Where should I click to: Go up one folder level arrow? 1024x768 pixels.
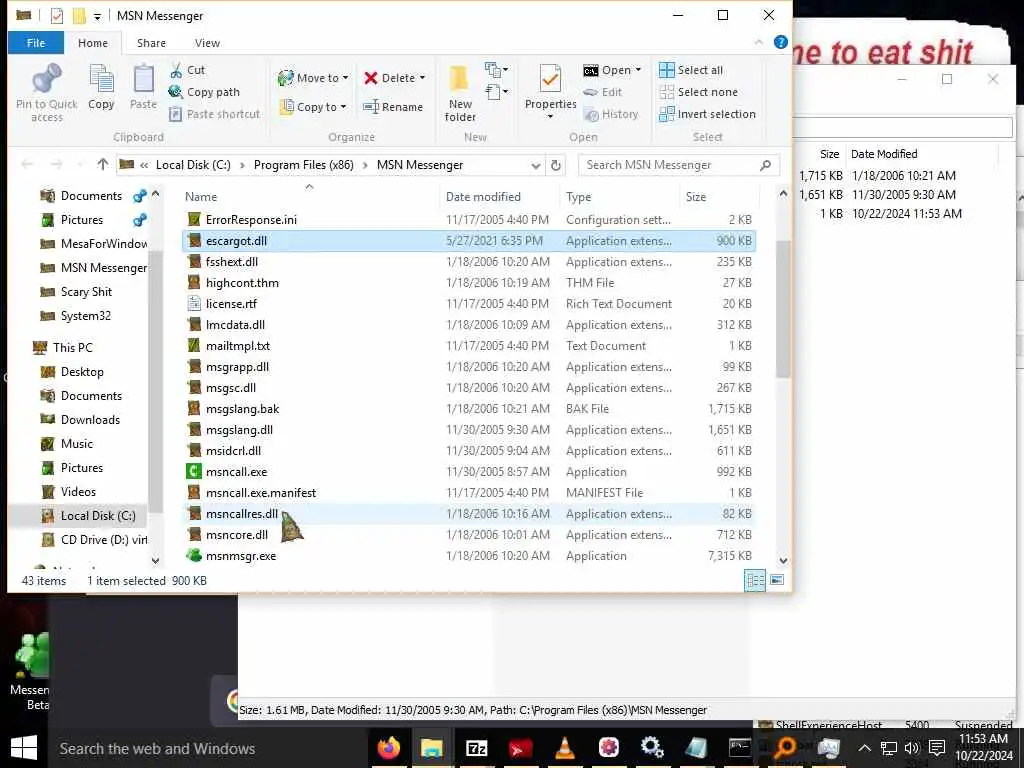[x=103, y=165]
